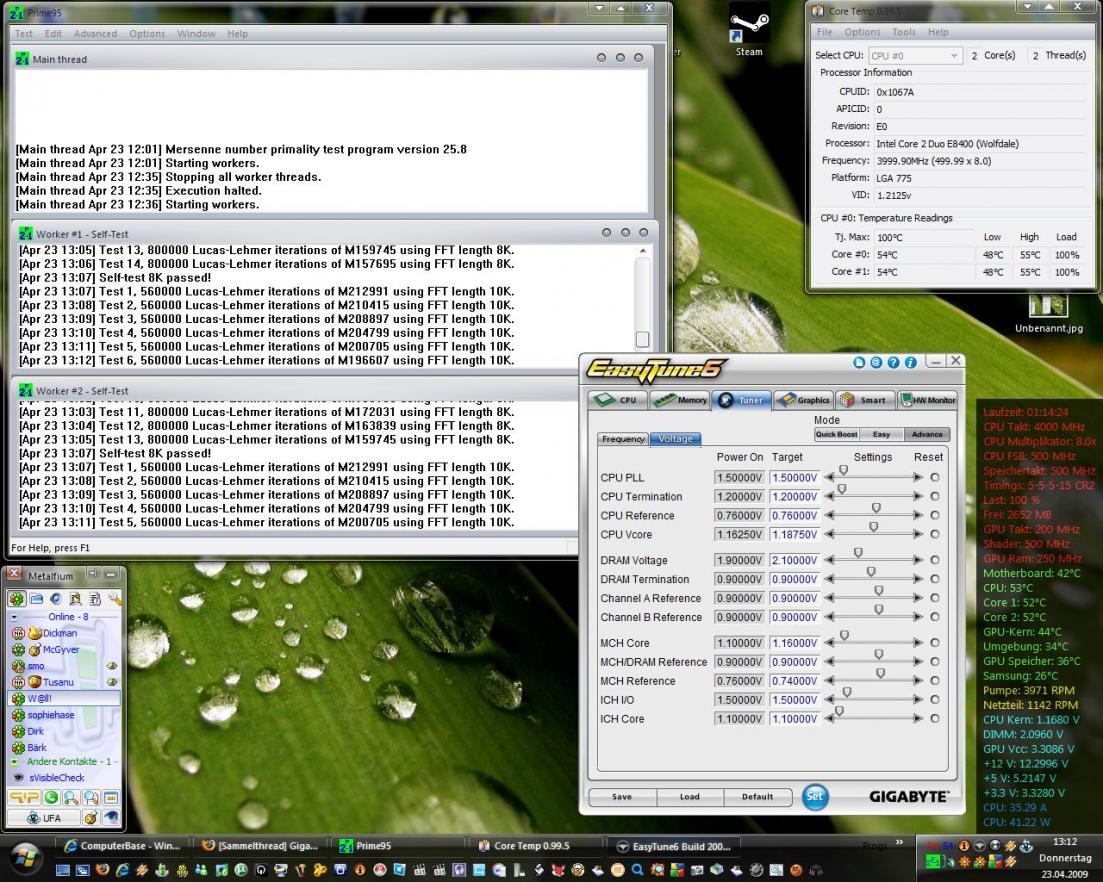The height and width of the screenshot is (882, 1103).
Task: Click the smiley status icon beside UFA
Action: click(91, 817)
